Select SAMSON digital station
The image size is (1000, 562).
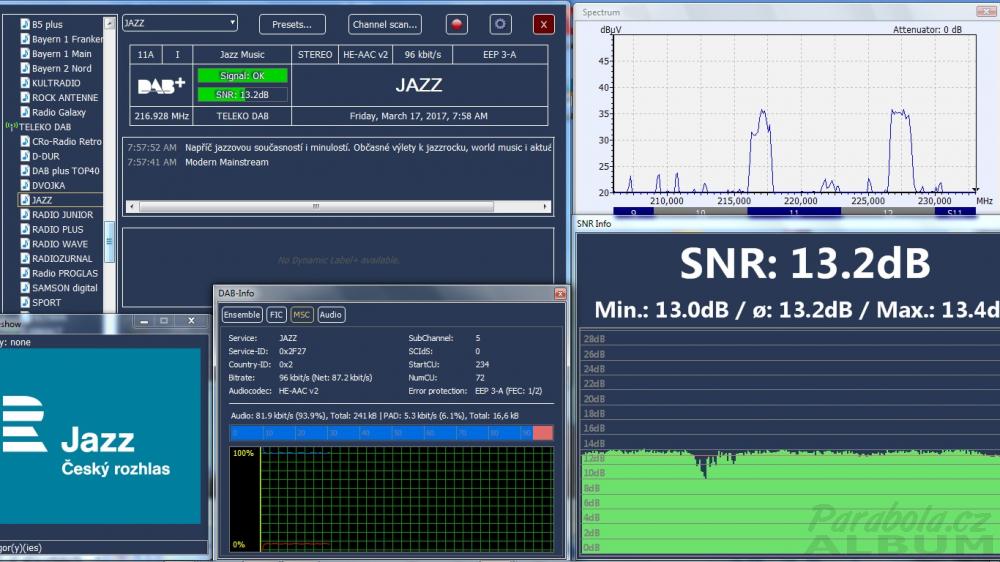click(x=65, y=288)
